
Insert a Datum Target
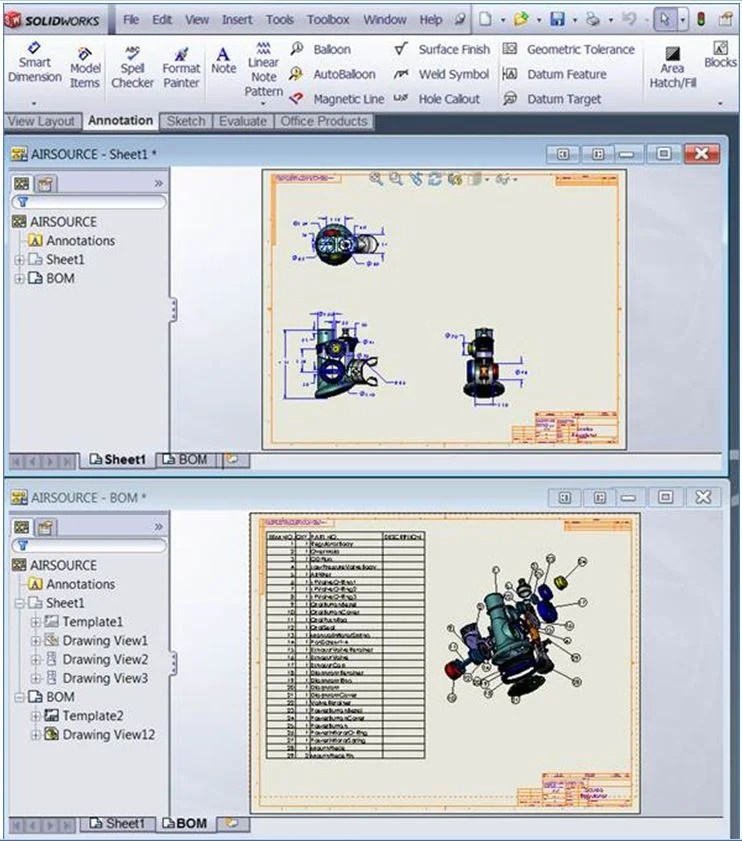pyautogui.click(x=552, y=99)
